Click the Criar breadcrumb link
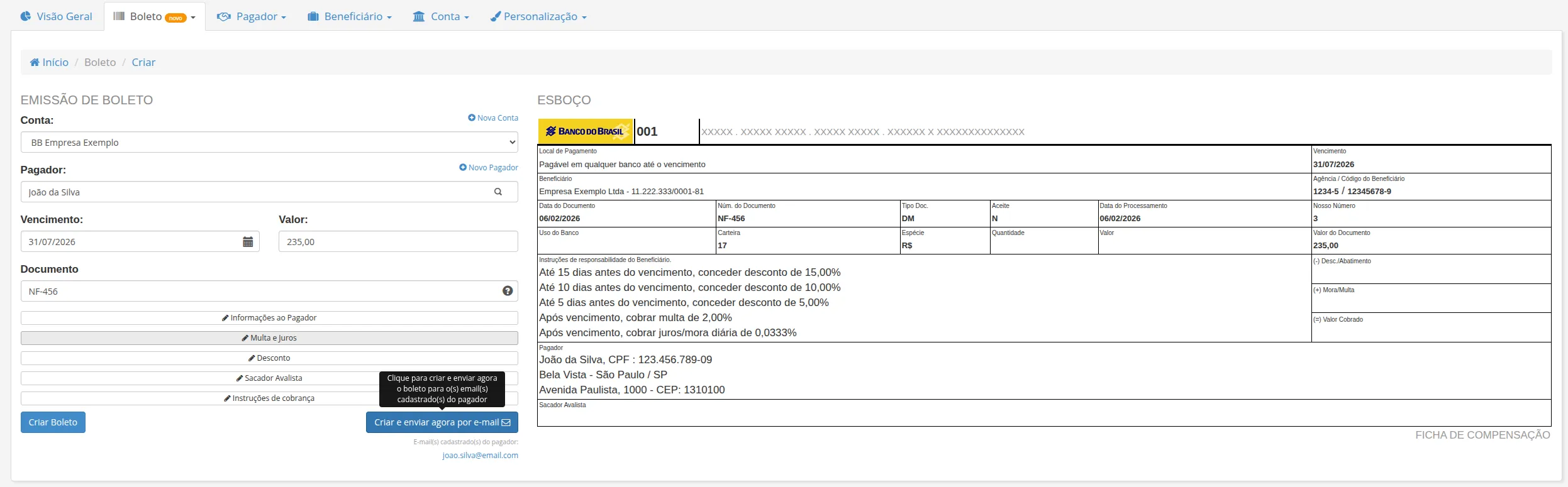Image resolution: width=1568 pixels, height=487 pixels. pyautogui.click(x=143, y=62)
